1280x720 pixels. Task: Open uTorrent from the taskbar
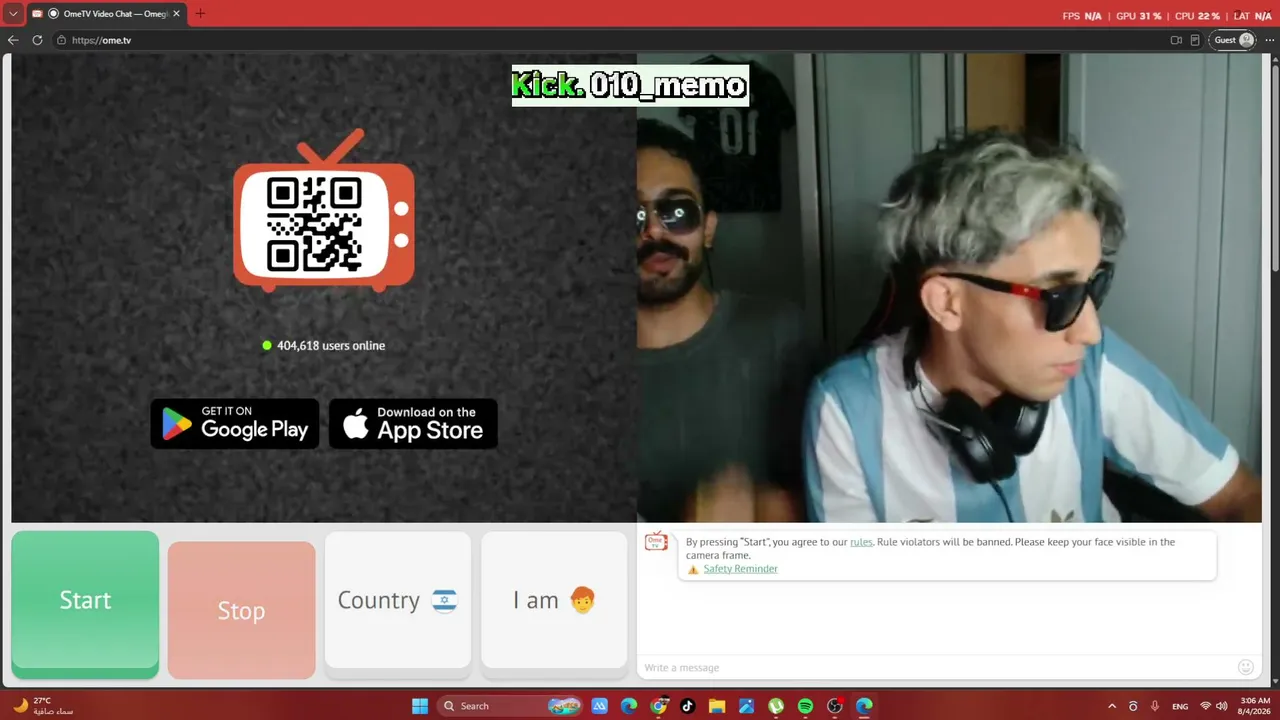coord(776,706)
